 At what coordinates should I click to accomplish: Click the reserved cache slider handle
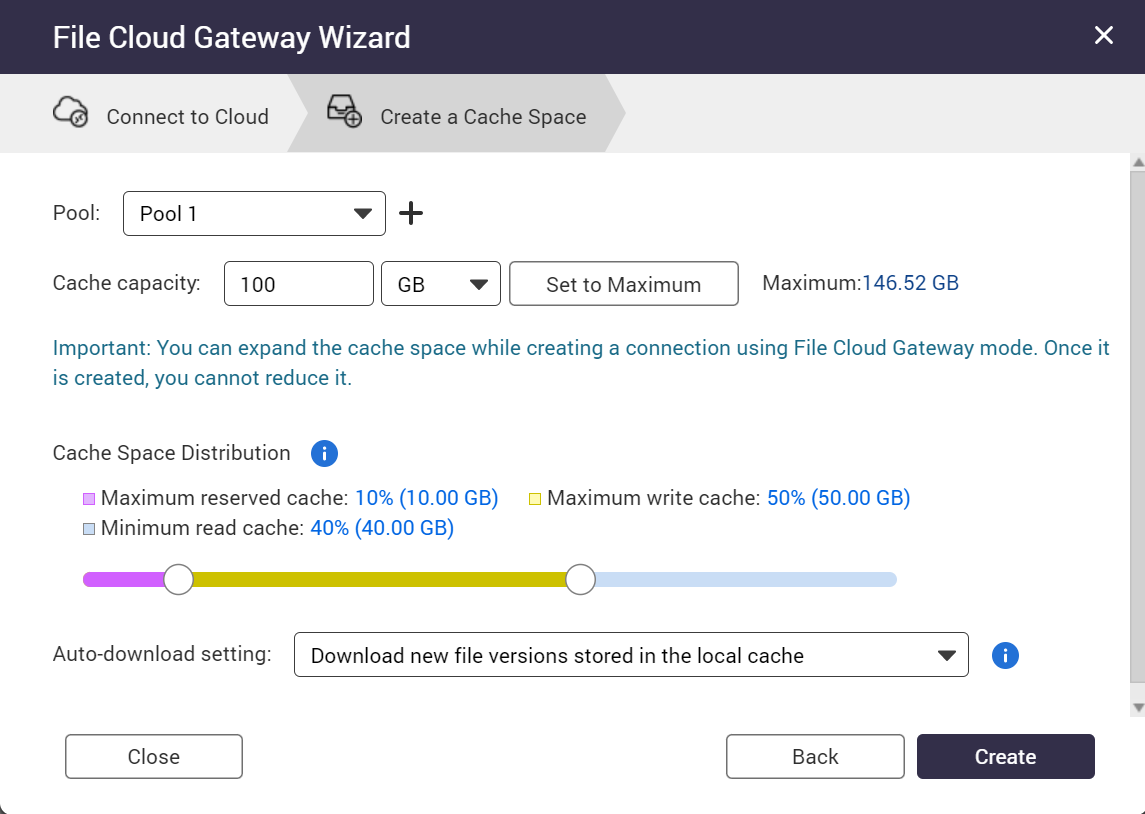point(178,580)
